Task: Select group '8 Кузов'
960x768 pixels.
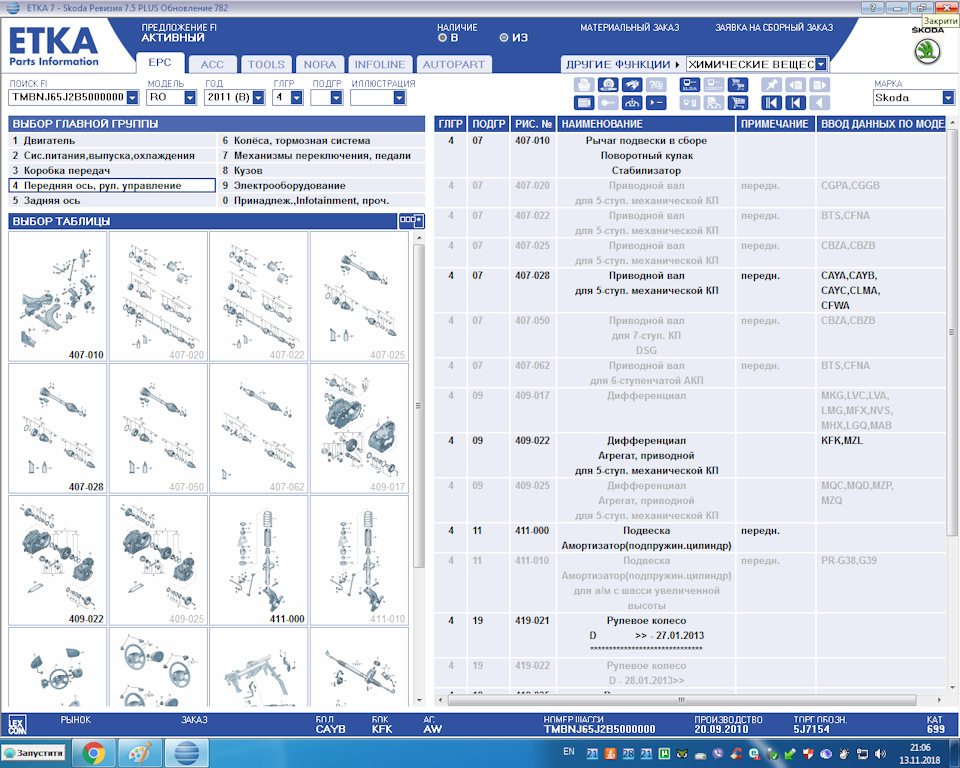Action: tap(321, 170)
